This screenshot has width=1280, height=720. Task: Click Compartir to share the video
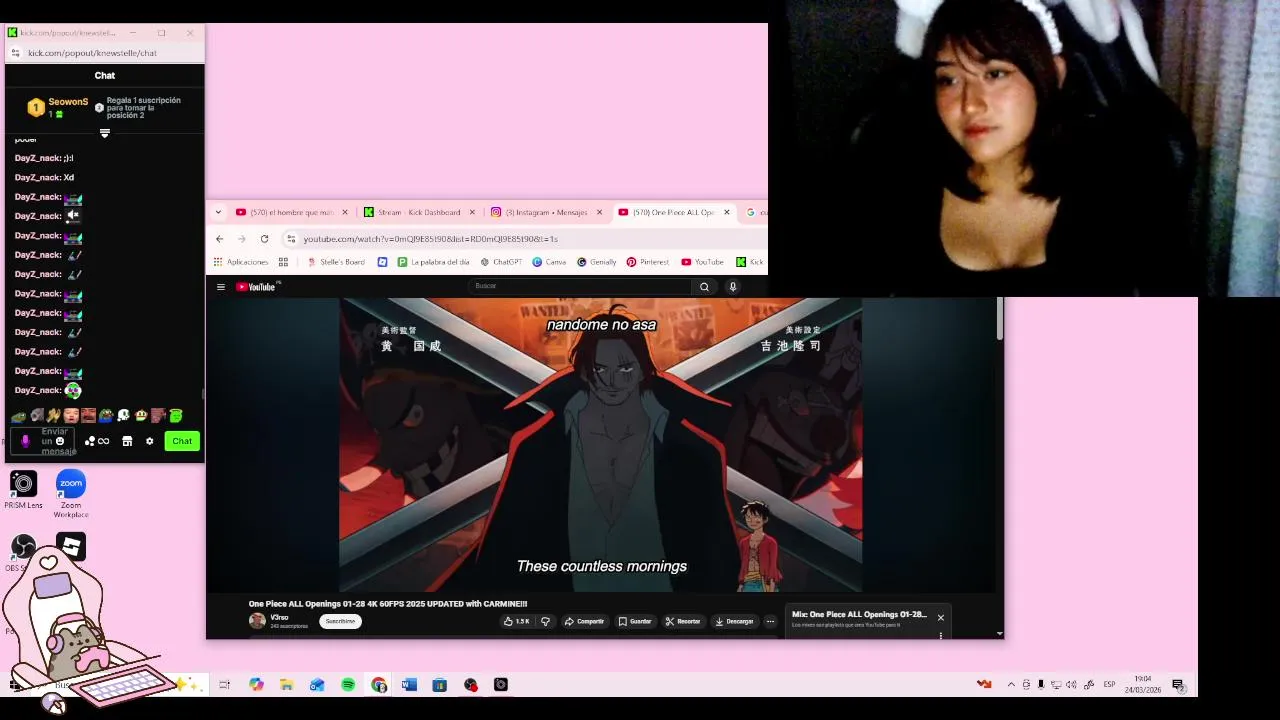coord(584,621)
